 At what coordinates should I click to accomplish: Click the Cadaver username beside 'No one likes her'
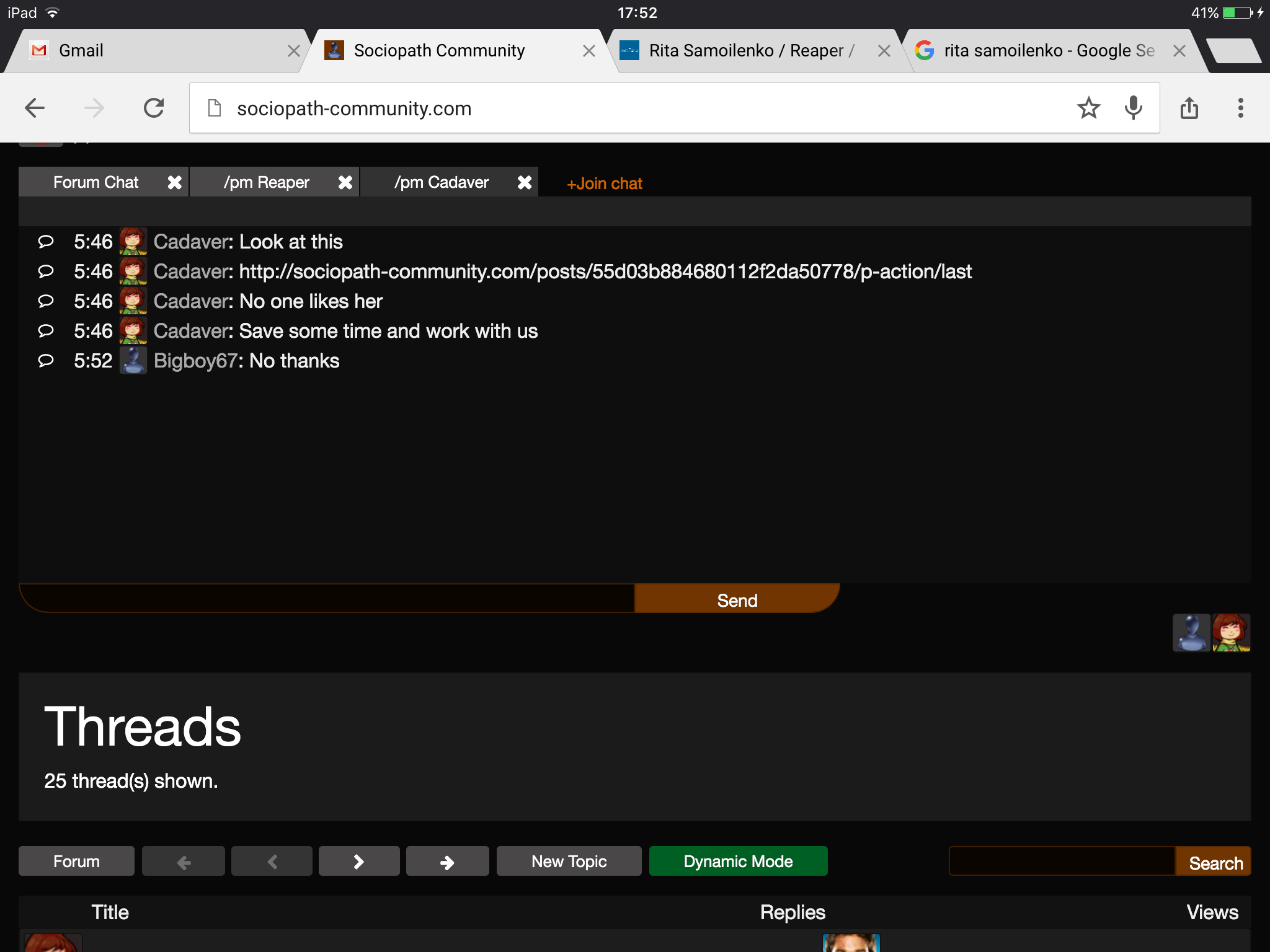click(x=192, y=301)
